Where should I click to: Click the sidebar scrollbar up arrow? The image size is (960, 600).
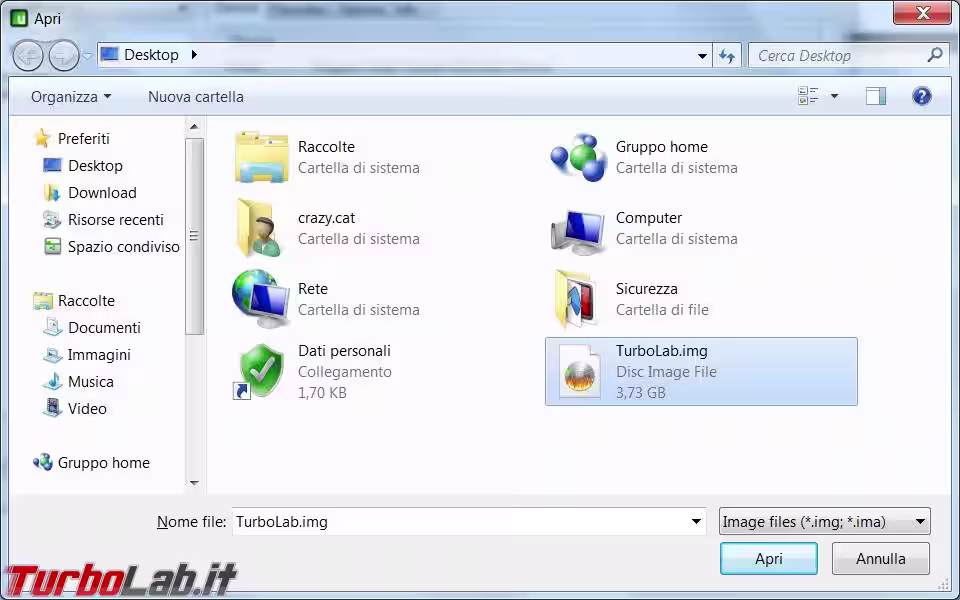(194, 127)
